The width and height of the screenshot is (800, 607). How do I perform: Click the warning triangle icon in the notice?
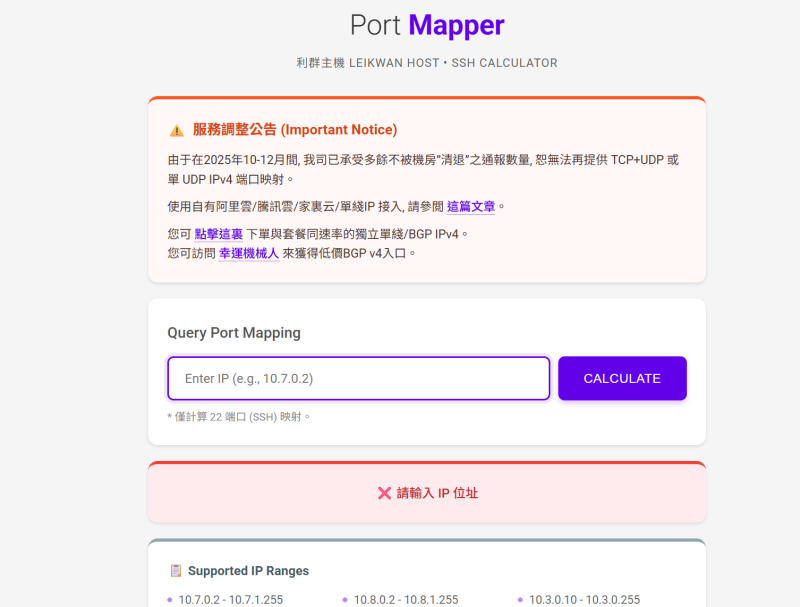(x=177, y=130)
